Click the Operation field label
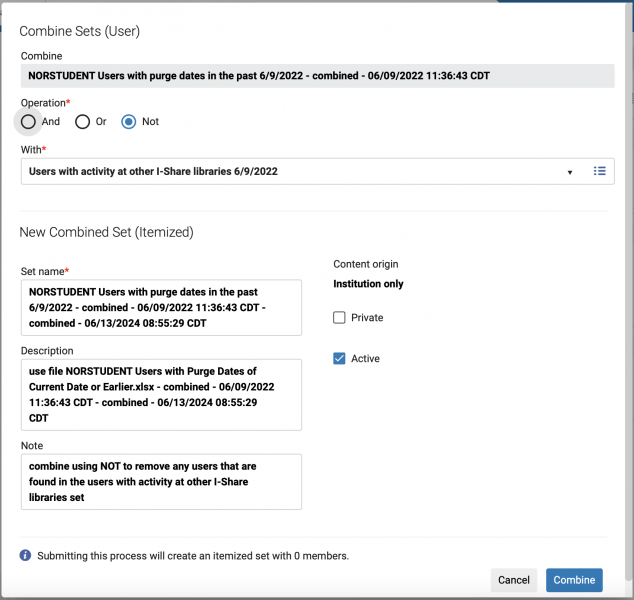Screen dimensions: 634x600 point(45,103)
